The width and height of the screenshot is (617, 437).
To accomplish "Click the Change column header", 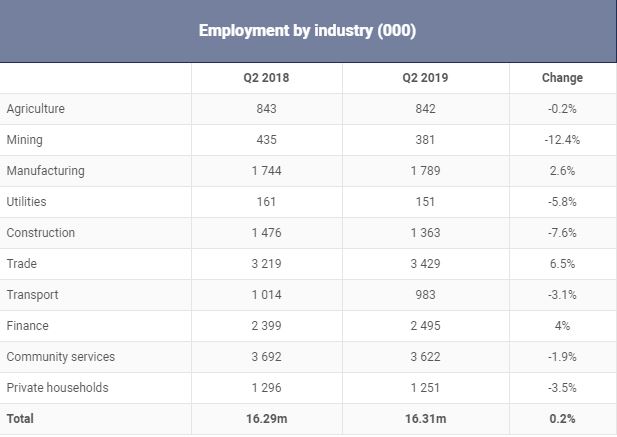I will [x=562, y=78].
